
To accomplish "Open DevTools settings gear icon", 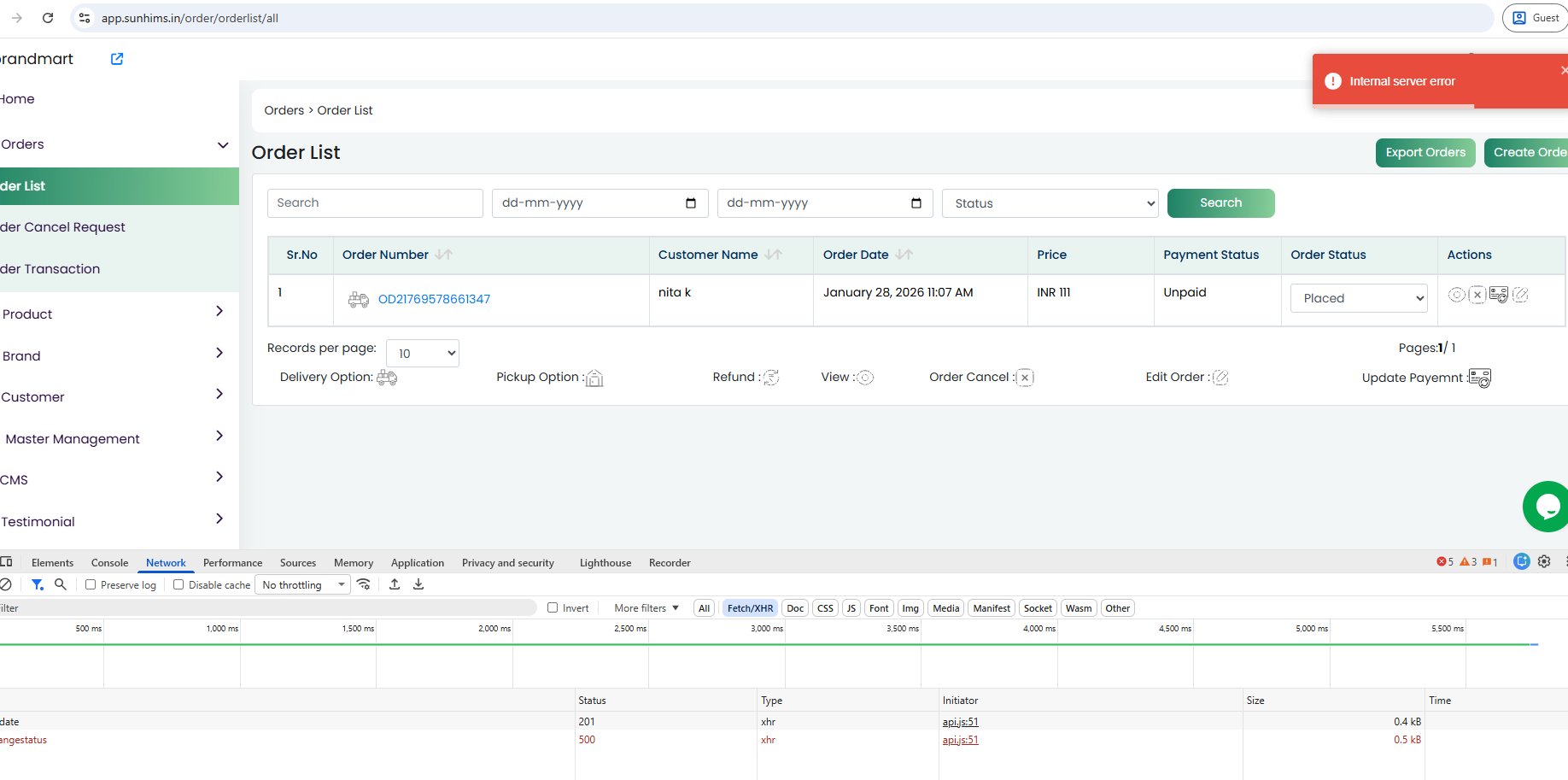I will 1544,561.
